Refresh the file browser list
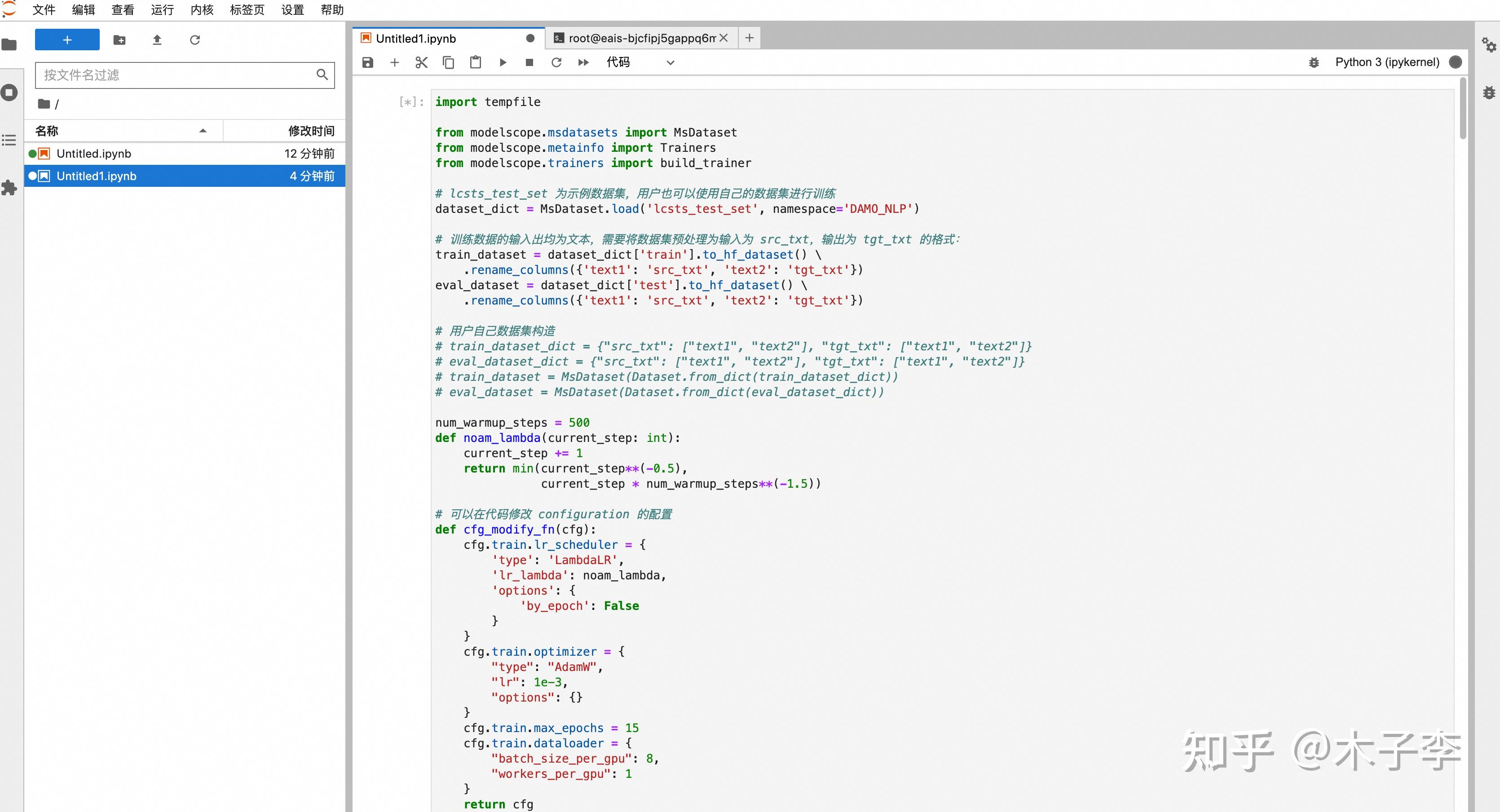 195,40
